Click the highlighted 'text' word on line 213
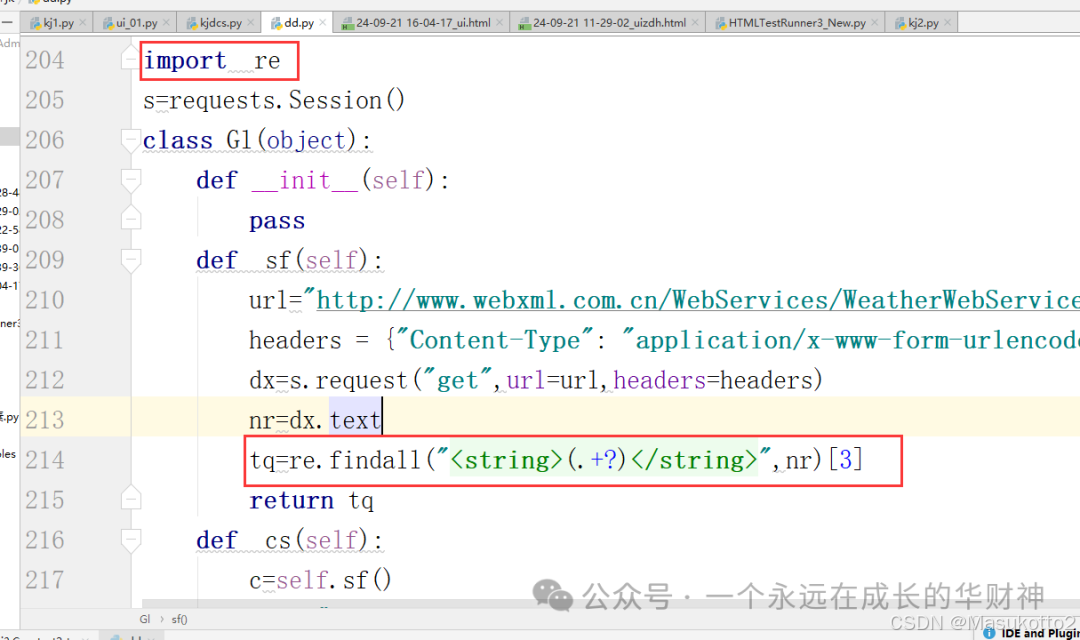Screen dimensions: 1080x640 tap(355, 420)
